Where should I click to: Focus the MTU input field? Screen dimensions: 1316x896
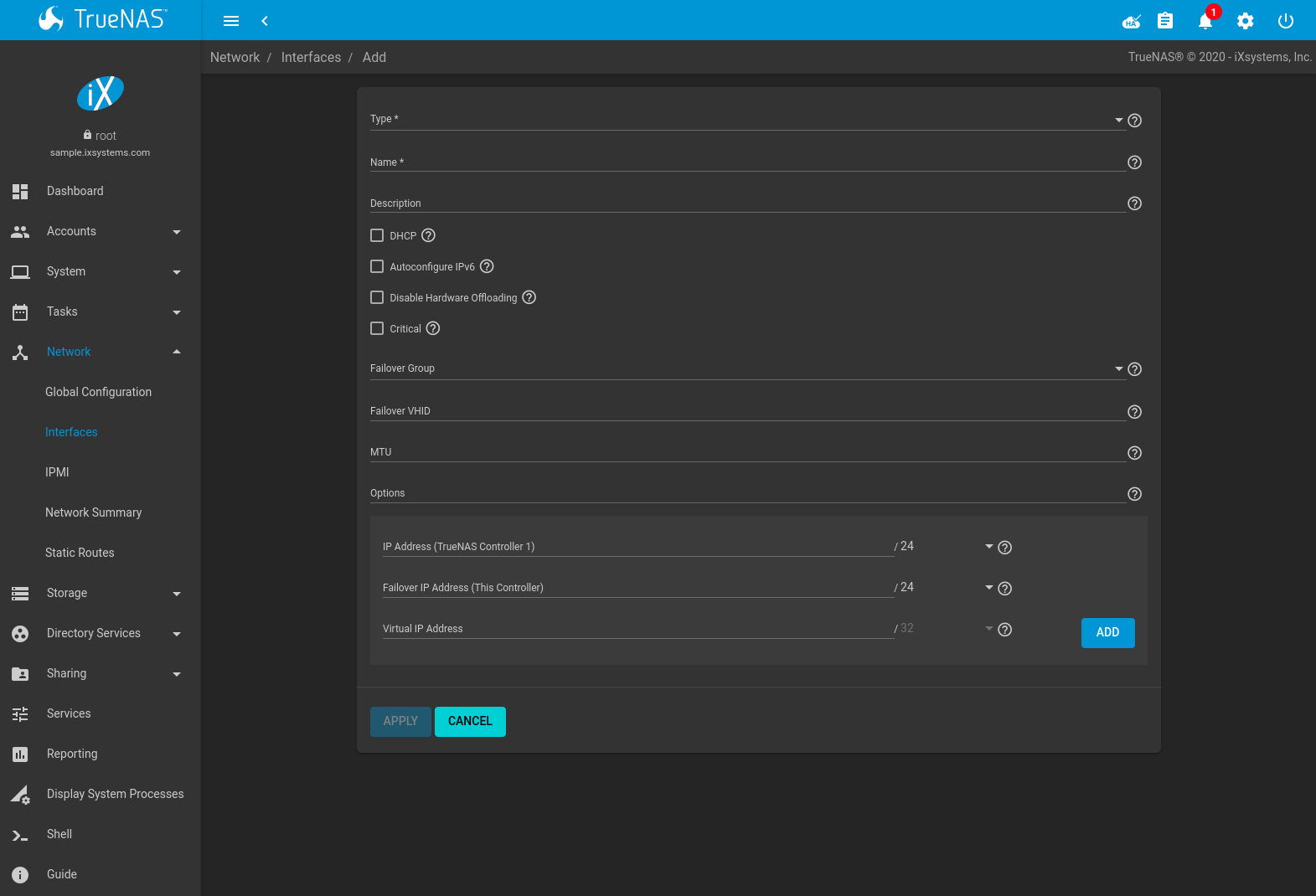pos(747,451)
